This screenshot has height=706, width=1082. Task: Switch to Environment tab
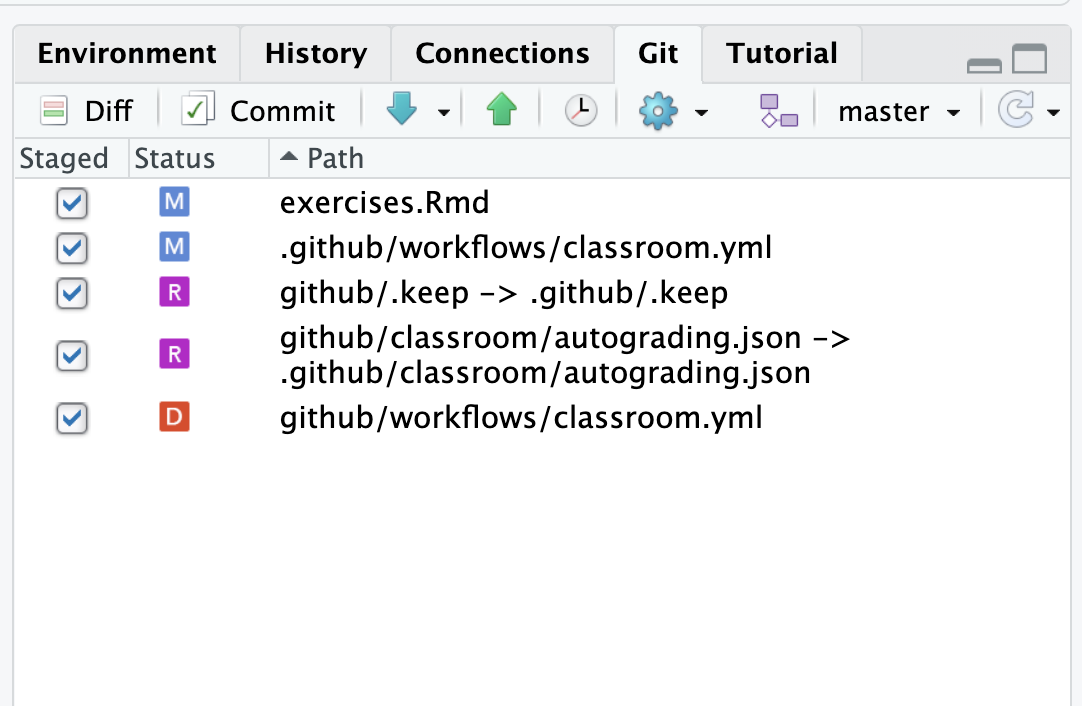click(127, 54)
